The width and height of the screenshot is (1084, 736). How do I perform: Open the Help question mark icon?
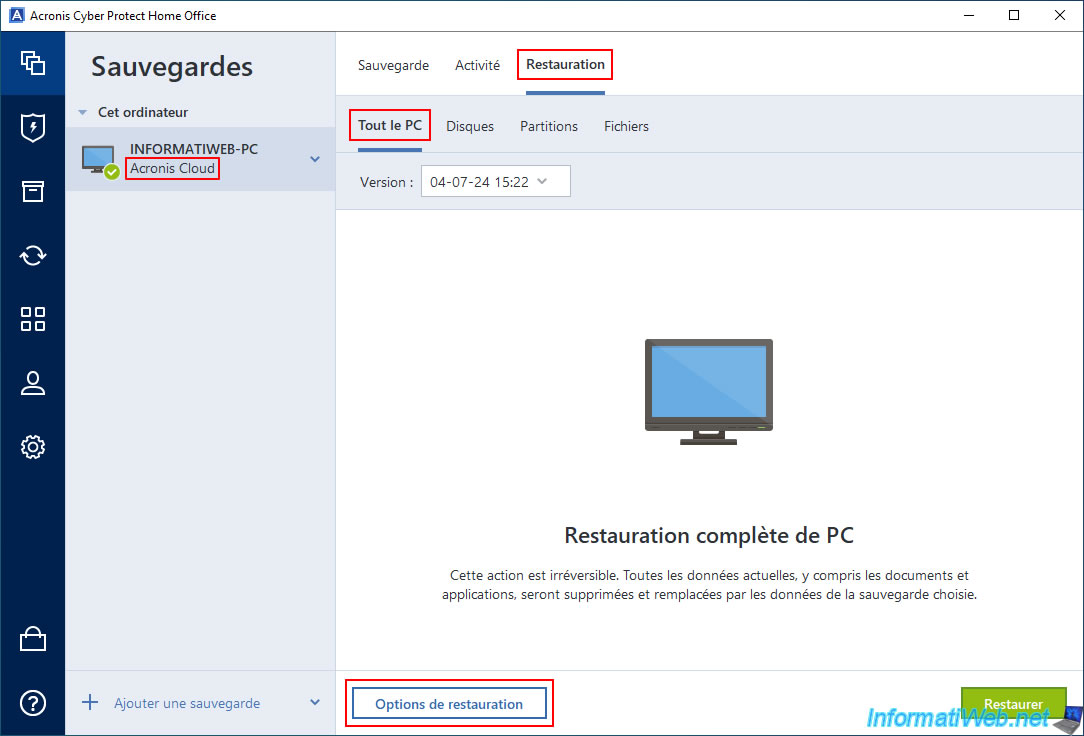coord(32,703)
